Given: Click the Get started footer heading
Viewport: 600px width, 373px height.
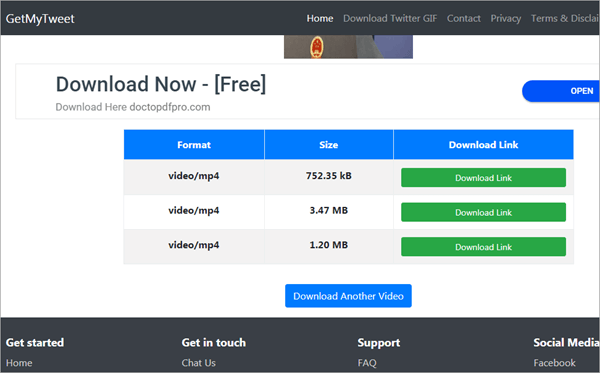Looking at the screenshot, I should click(35, 342).
